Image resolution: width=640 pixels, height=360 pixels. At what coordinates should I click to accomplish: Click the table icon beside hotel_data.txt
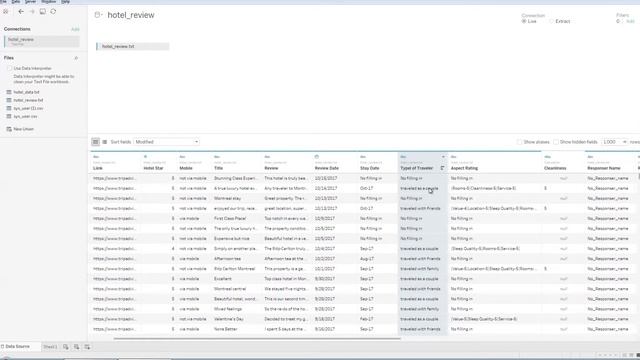click(x=9, y=92)
